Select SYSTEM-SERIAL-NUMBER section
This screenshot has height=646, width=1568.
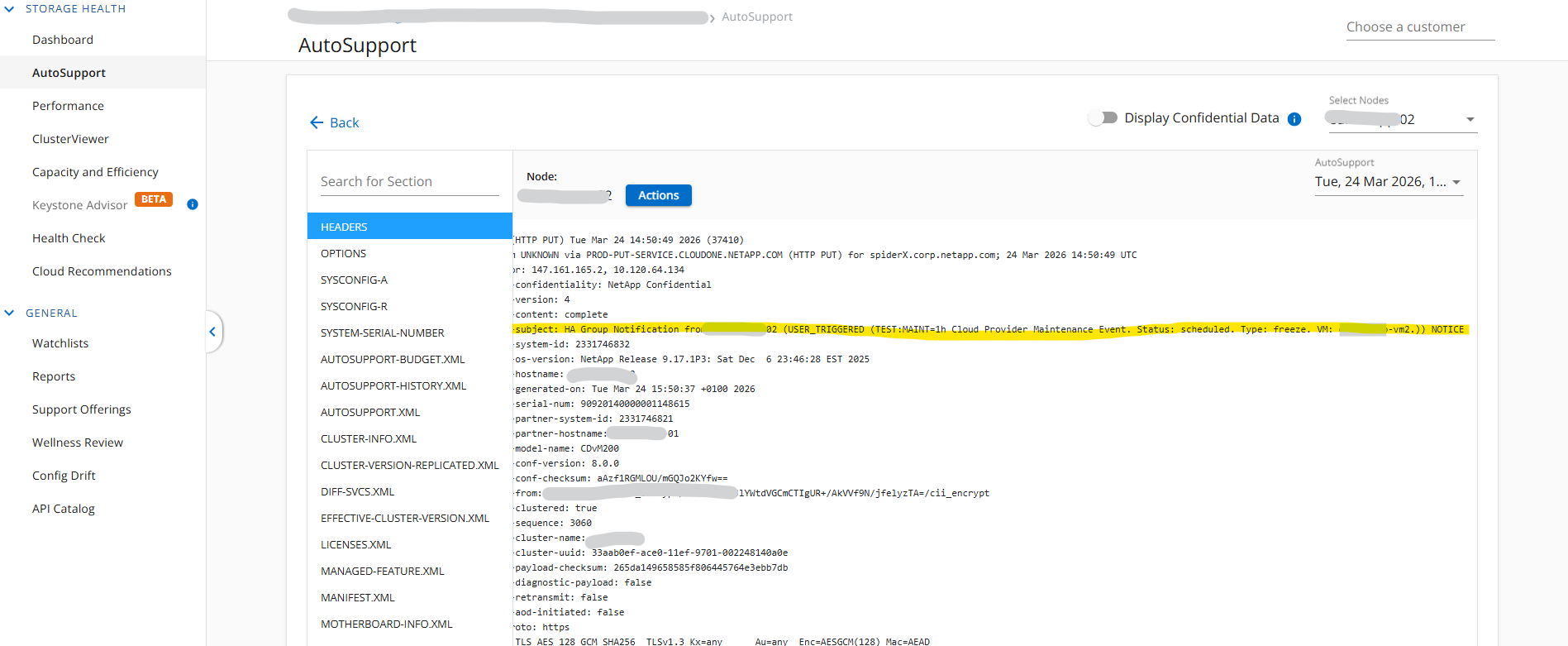(410, 333)
